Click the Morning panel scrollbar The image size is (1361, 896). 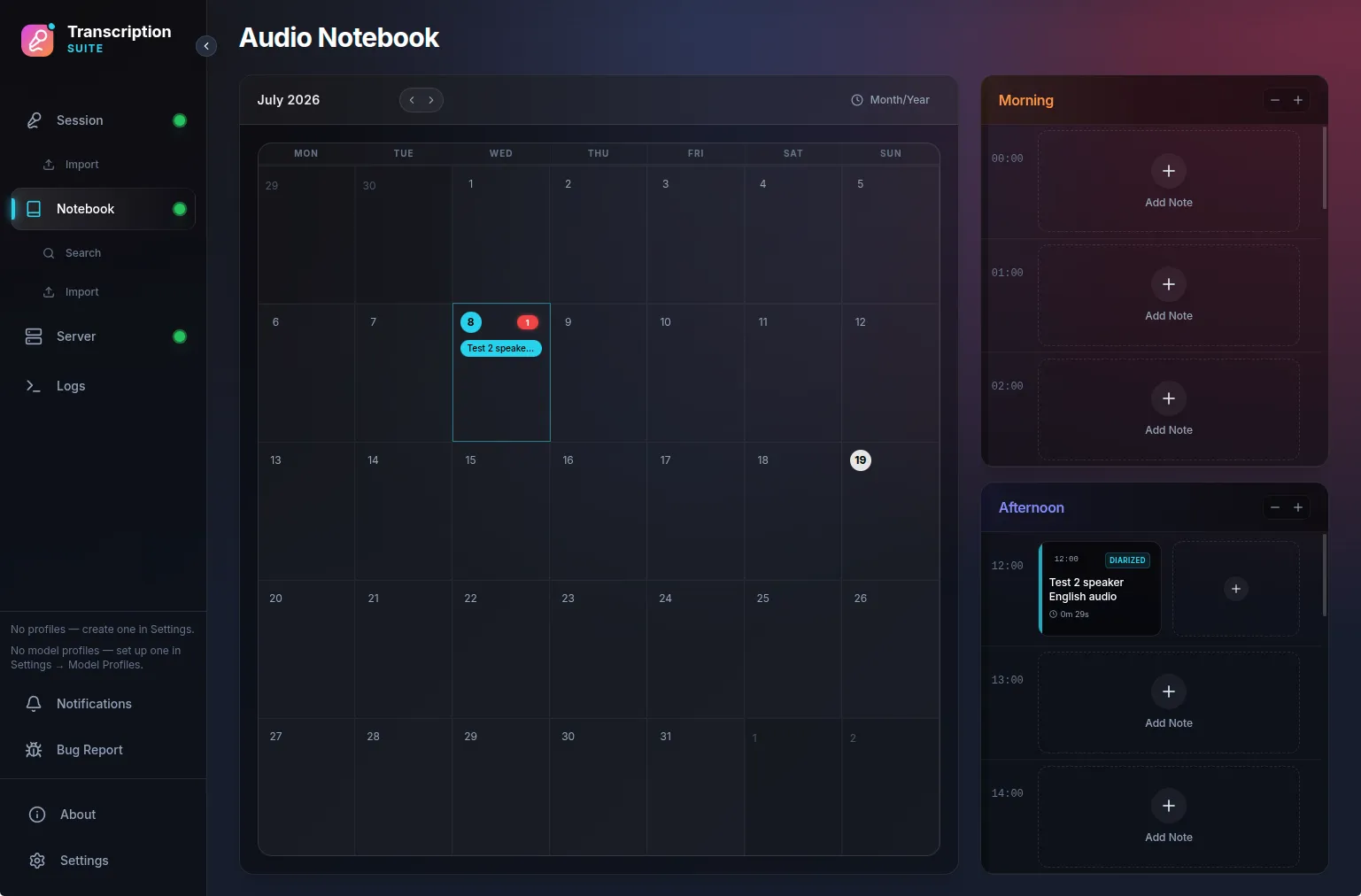click(x=1325, y=167)
